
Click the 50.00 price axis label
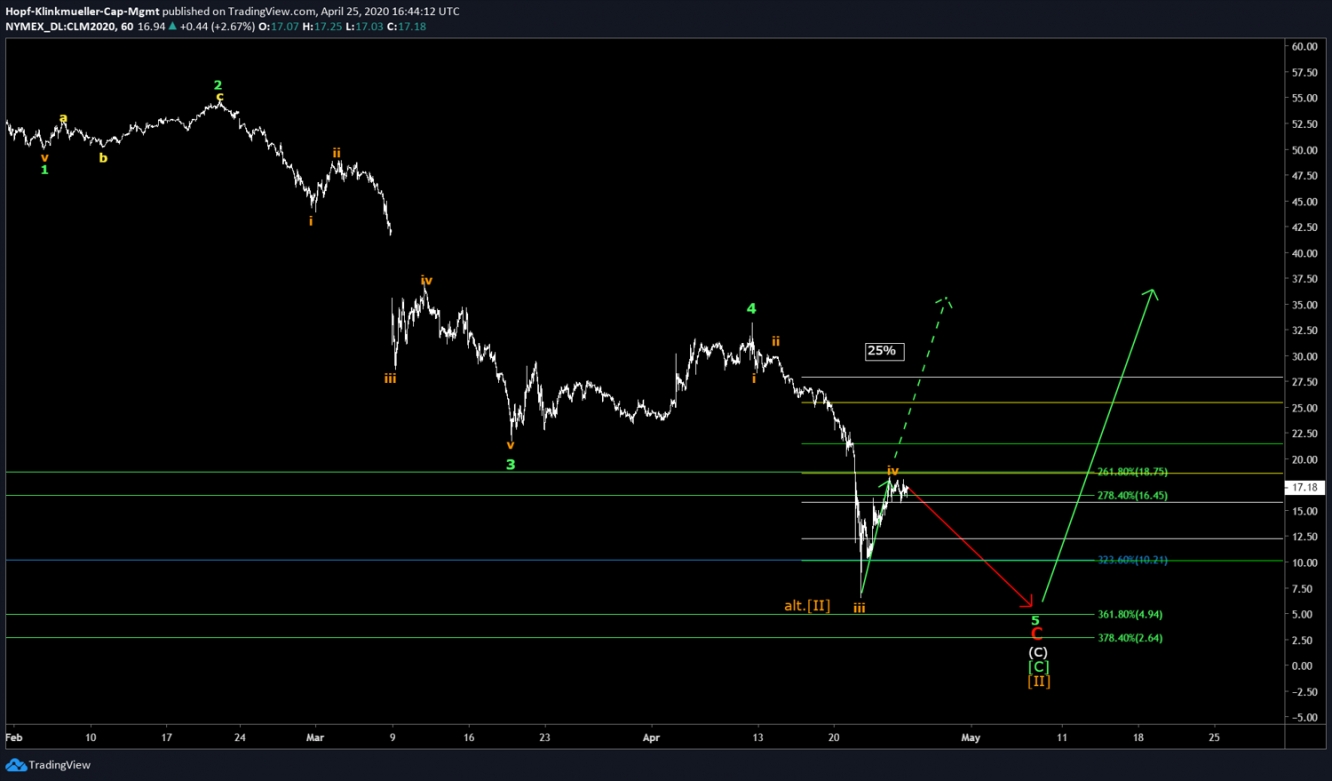tap(1303, 150)
